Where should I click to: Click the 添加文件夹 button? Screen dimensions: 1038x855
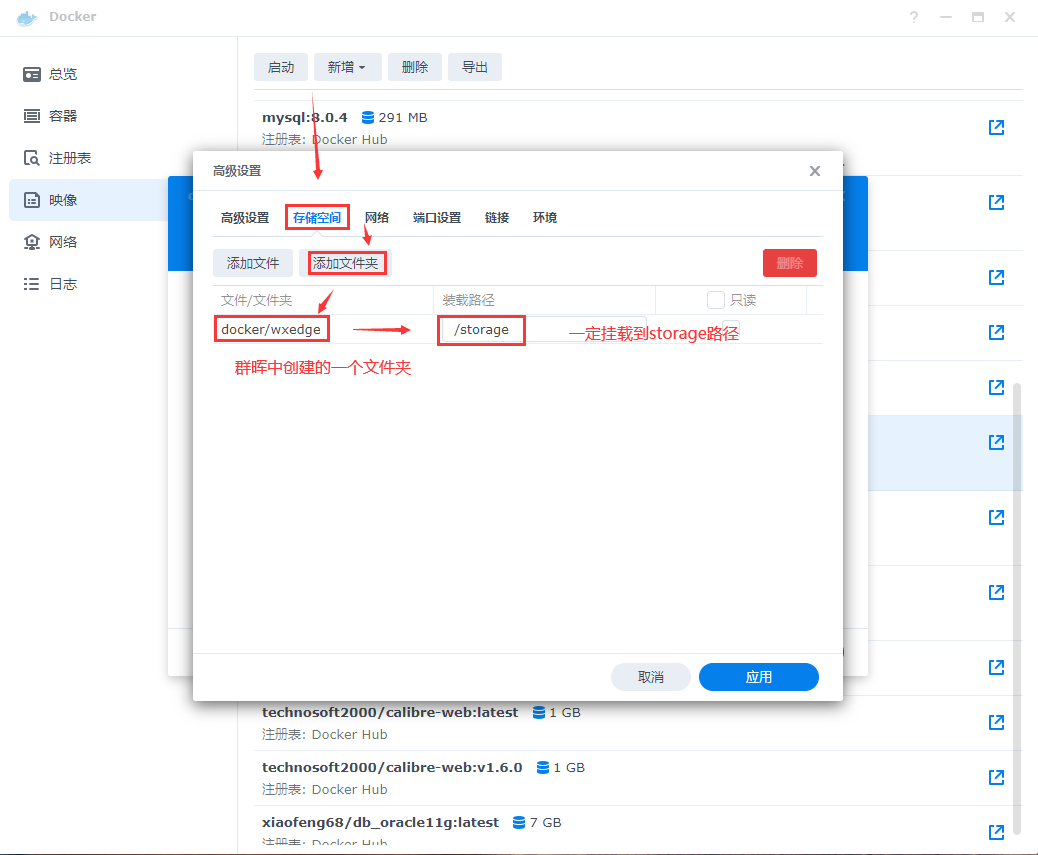coord(346,263)
